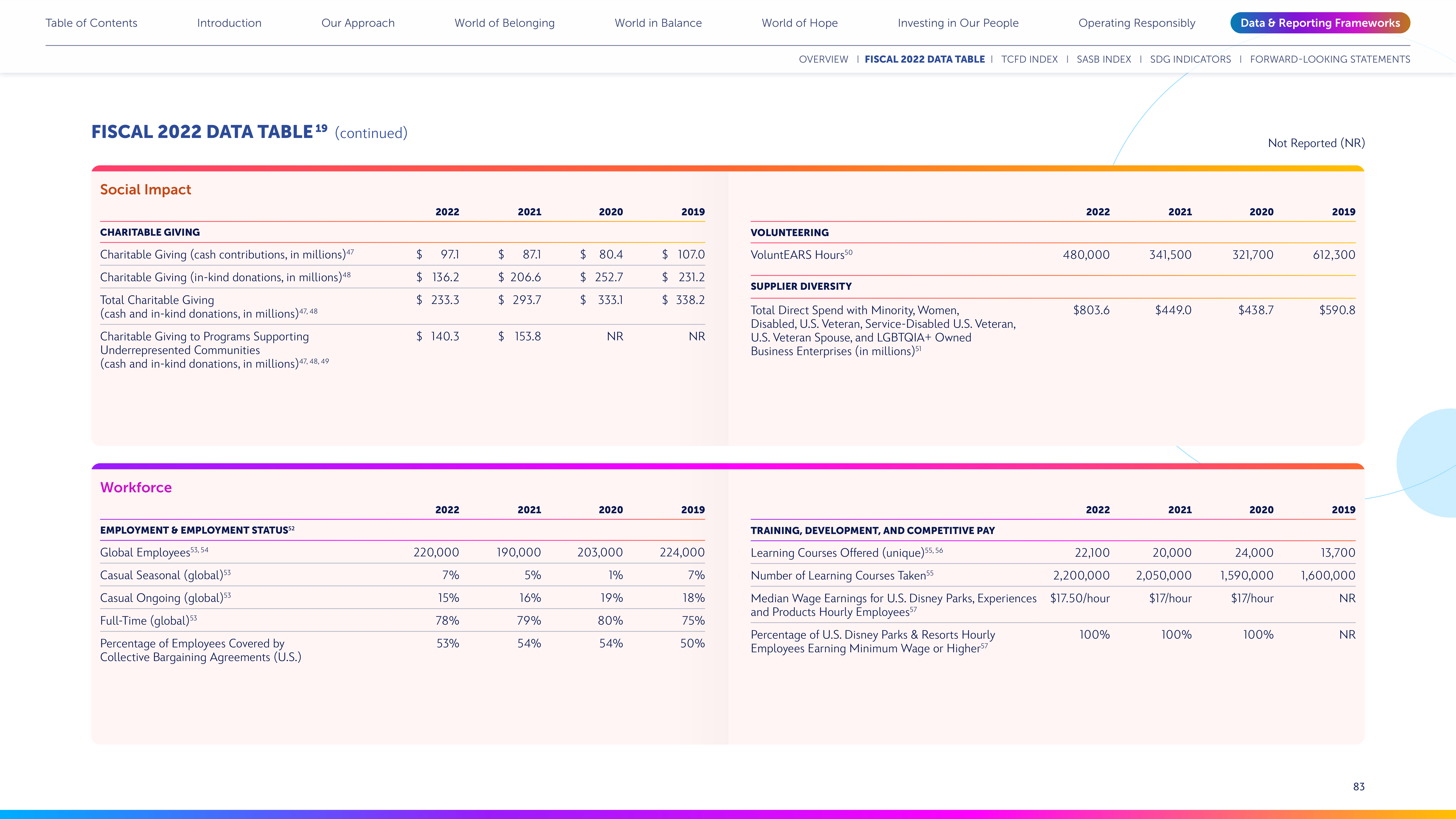This screenshot has height=819, width=1456.
Task: Click the FISCAL 2022 DATA TABLE title
Action: pyautogui.click(x=209, y=132)
